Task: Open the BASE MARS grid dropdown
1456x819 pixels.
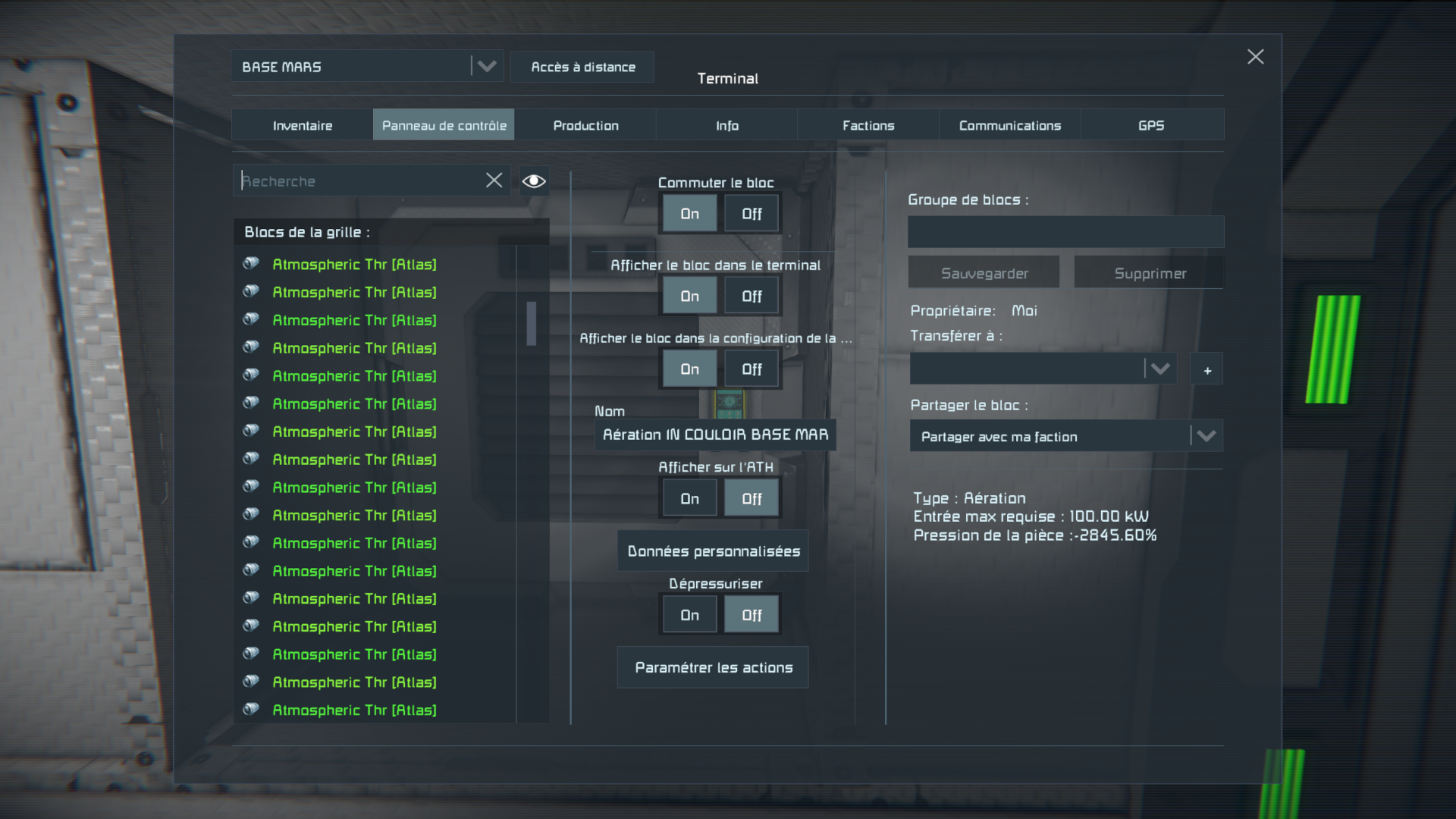Action: [486, 67]
